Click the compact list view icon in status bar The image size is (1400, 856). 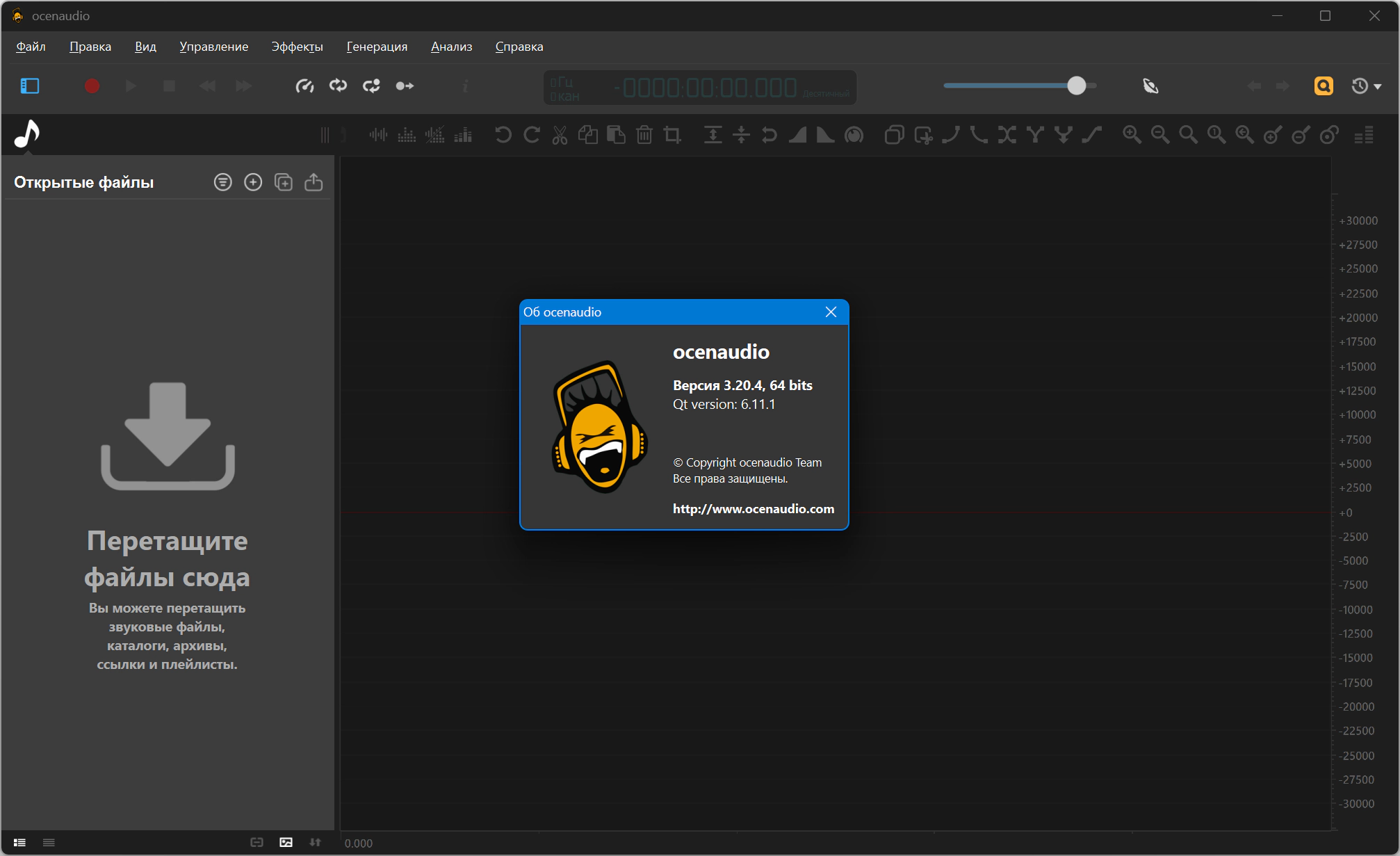[49, 843]
